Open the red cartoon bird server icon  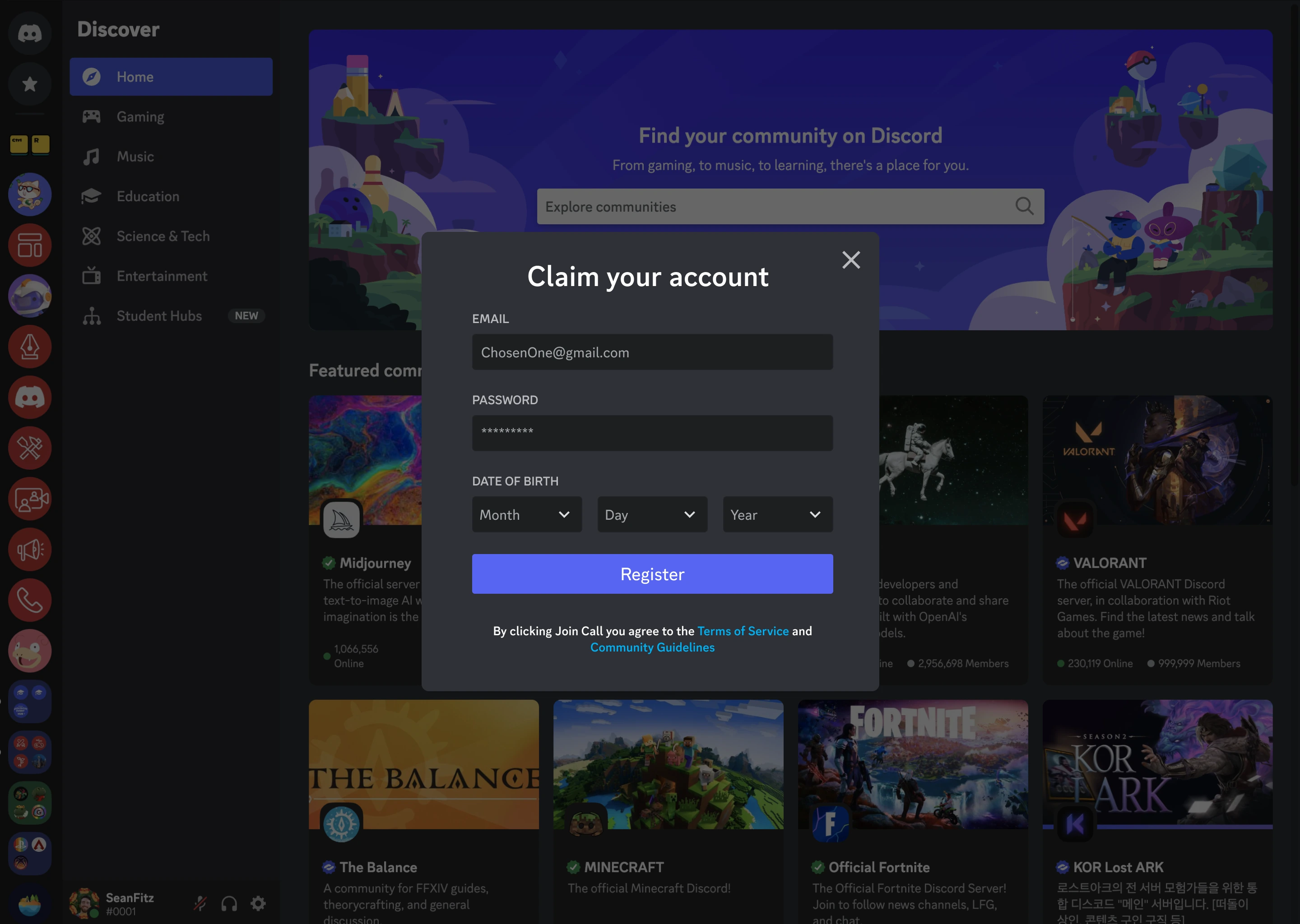(x=30, y=651)
